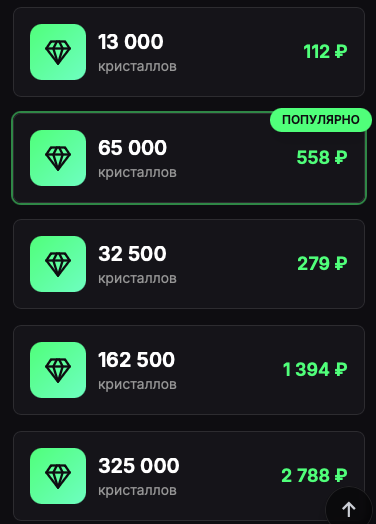Click the diamond icon beside 13 000 кристаллов
This screenshot has height=524, width=376.
[58, 52]
